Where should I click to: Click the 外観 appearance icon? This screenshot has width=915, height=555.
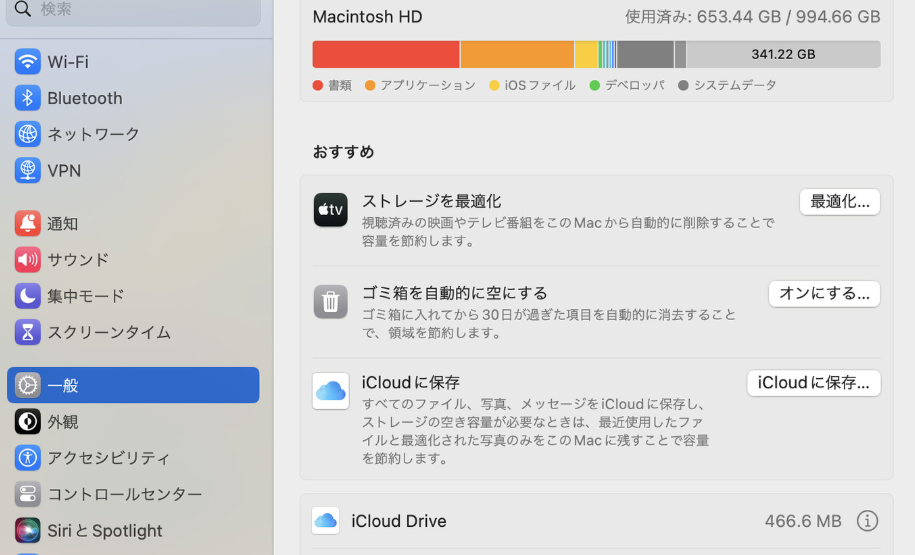point(27,421)
